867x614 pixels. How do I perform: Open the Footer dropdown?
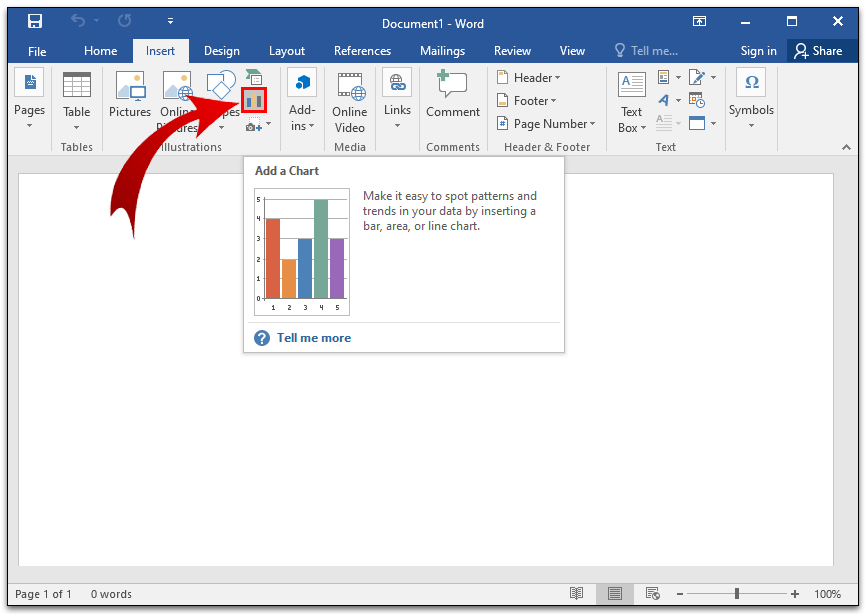(x=526, y=101)
